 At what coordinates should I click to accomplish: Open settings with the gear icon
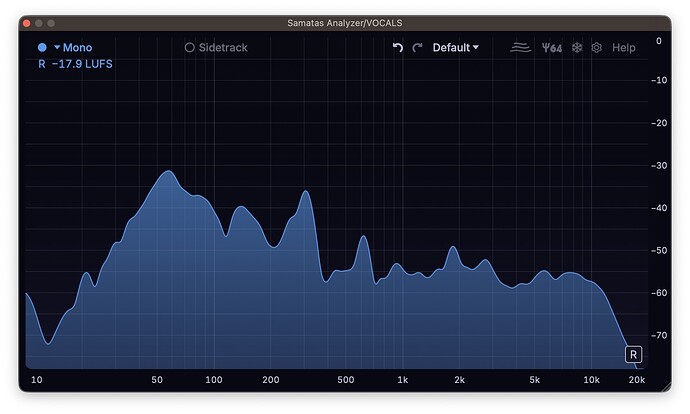tap(596, 48)
